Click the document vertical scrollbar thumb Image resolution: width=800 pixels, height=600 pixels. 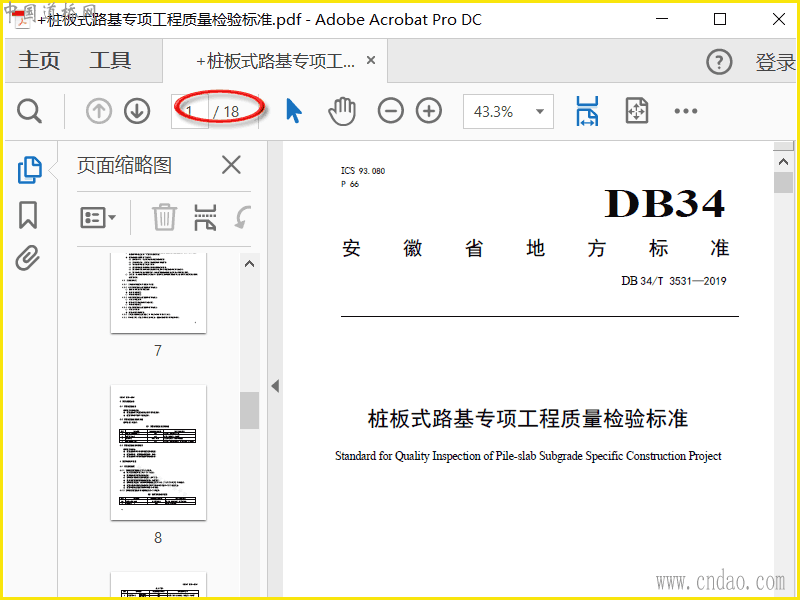pos(784,183)
